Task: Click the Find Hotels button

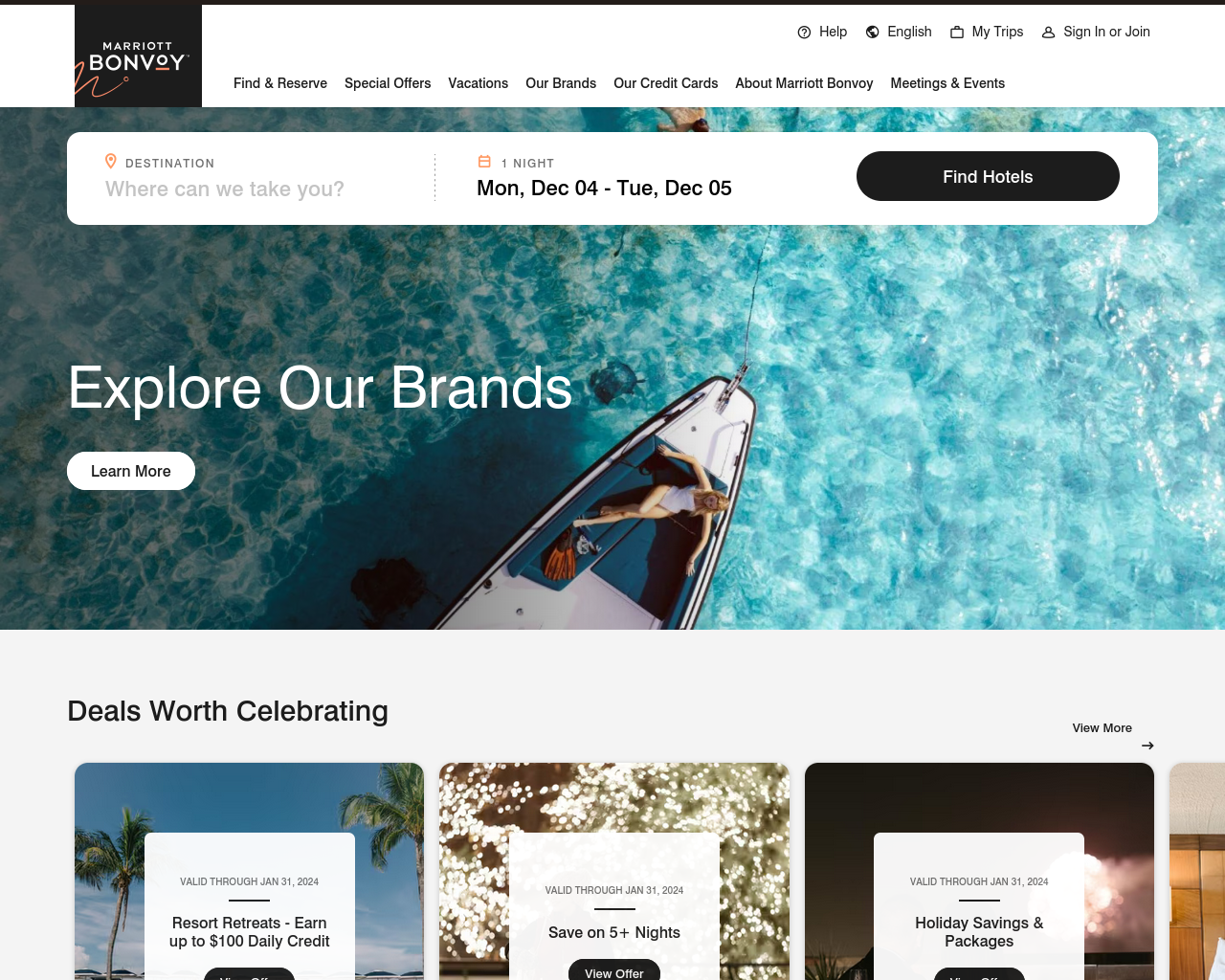Action: 988,176
